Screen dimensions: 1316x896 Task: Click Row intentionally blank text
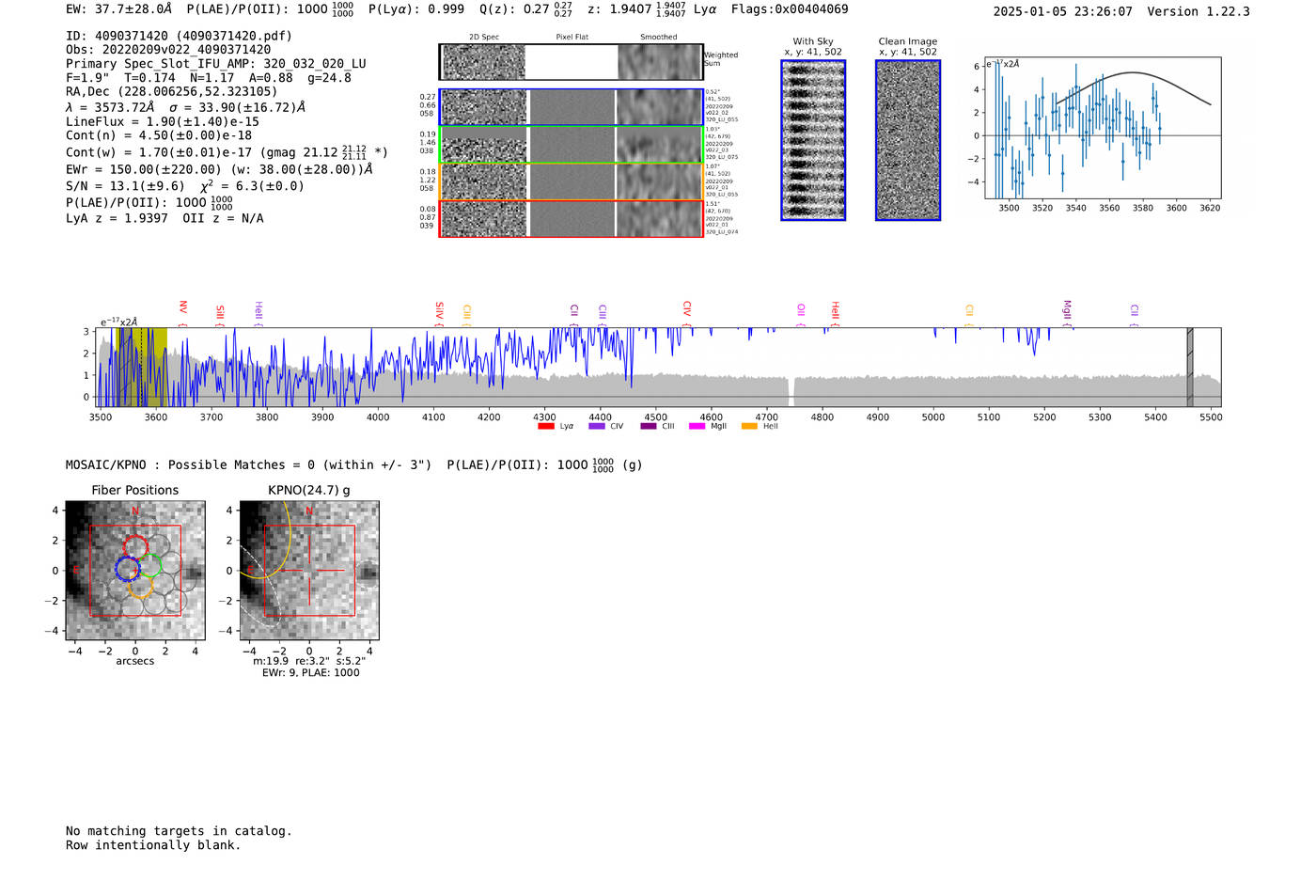[153, 845]
